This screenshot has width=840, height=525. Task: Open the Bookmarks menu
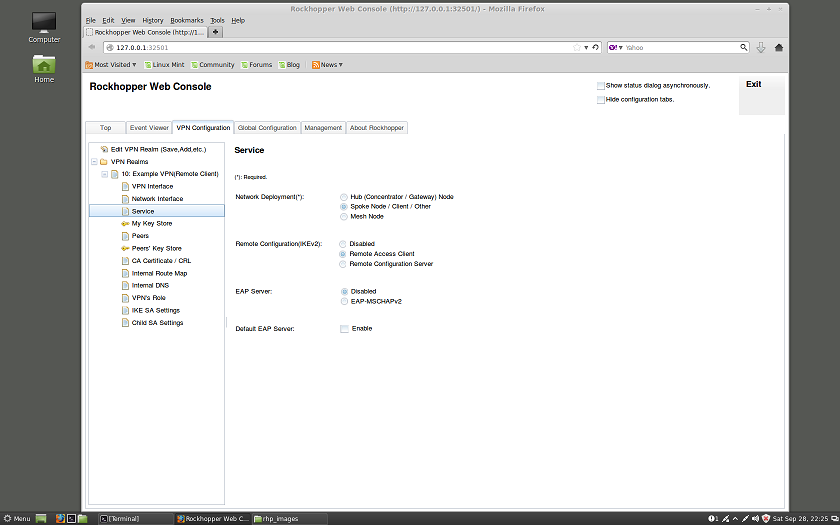186,20
